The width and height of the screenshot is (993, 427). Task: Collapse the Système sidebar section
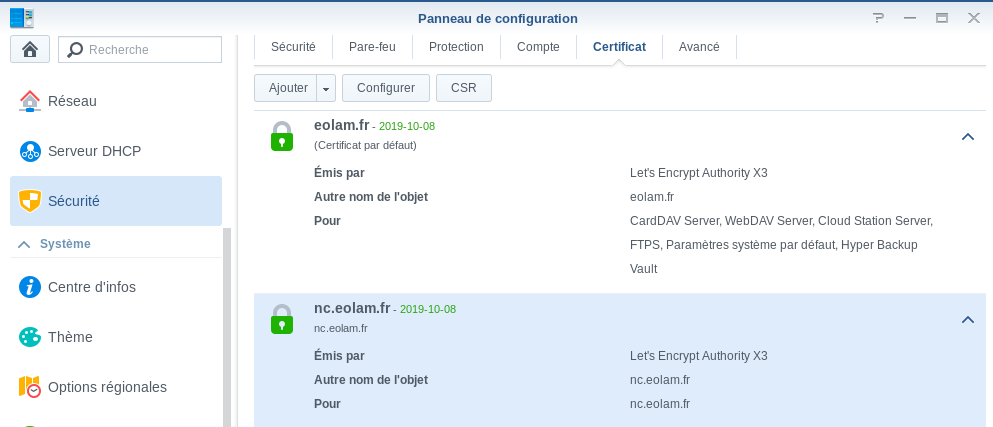24,244
